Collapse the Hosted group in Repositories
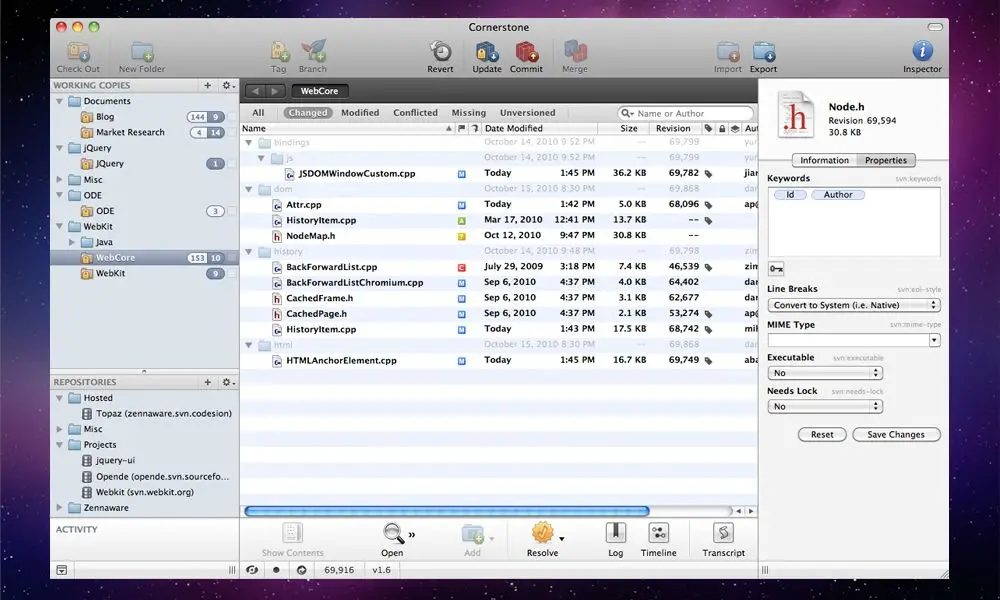 [60, 399]
